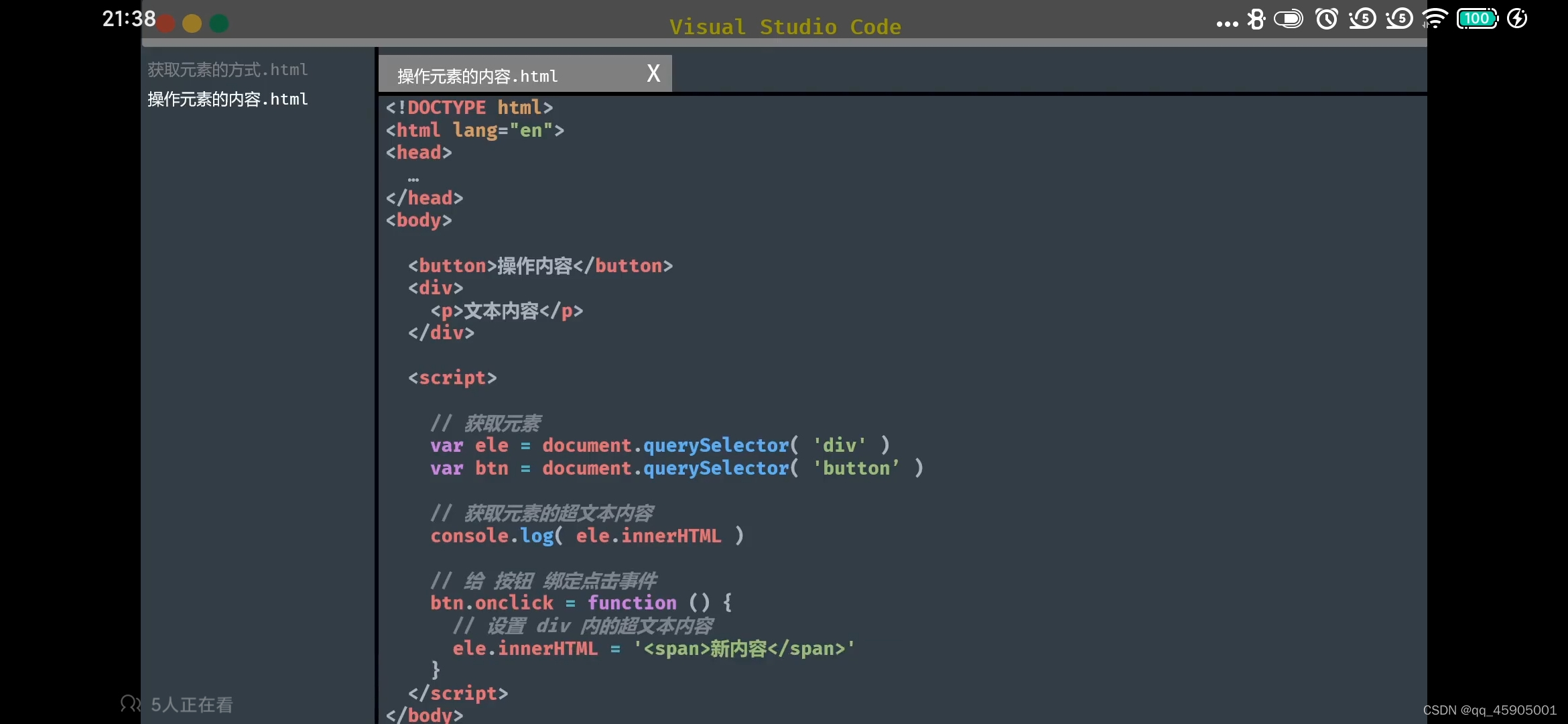Viewport: 1568px width, 724px height.
Task: Place cursor on the btn.onclick function line
Action: pyautogui.click(x=580, y=603)
